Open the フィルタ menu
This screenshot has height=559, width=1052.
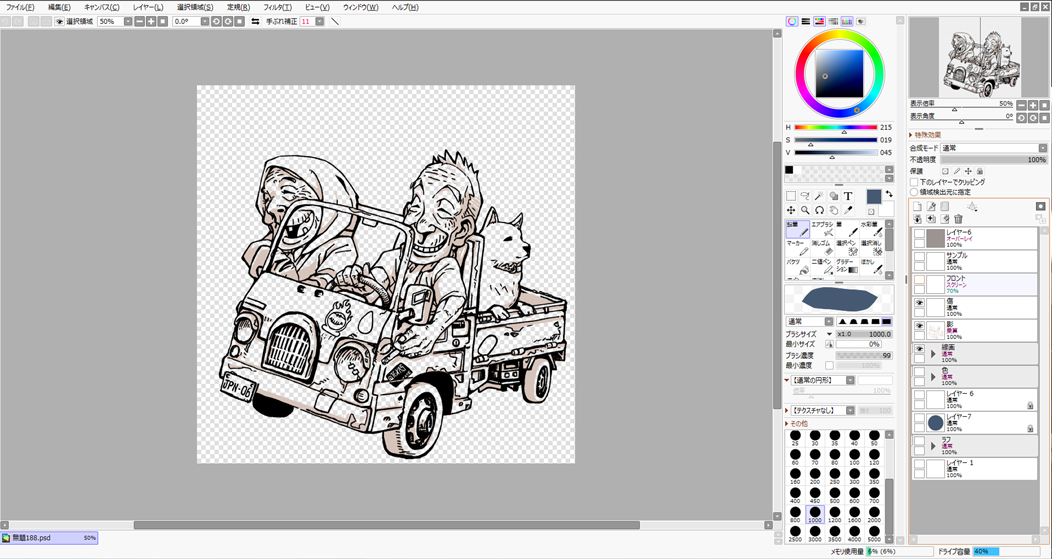[277, 7]
